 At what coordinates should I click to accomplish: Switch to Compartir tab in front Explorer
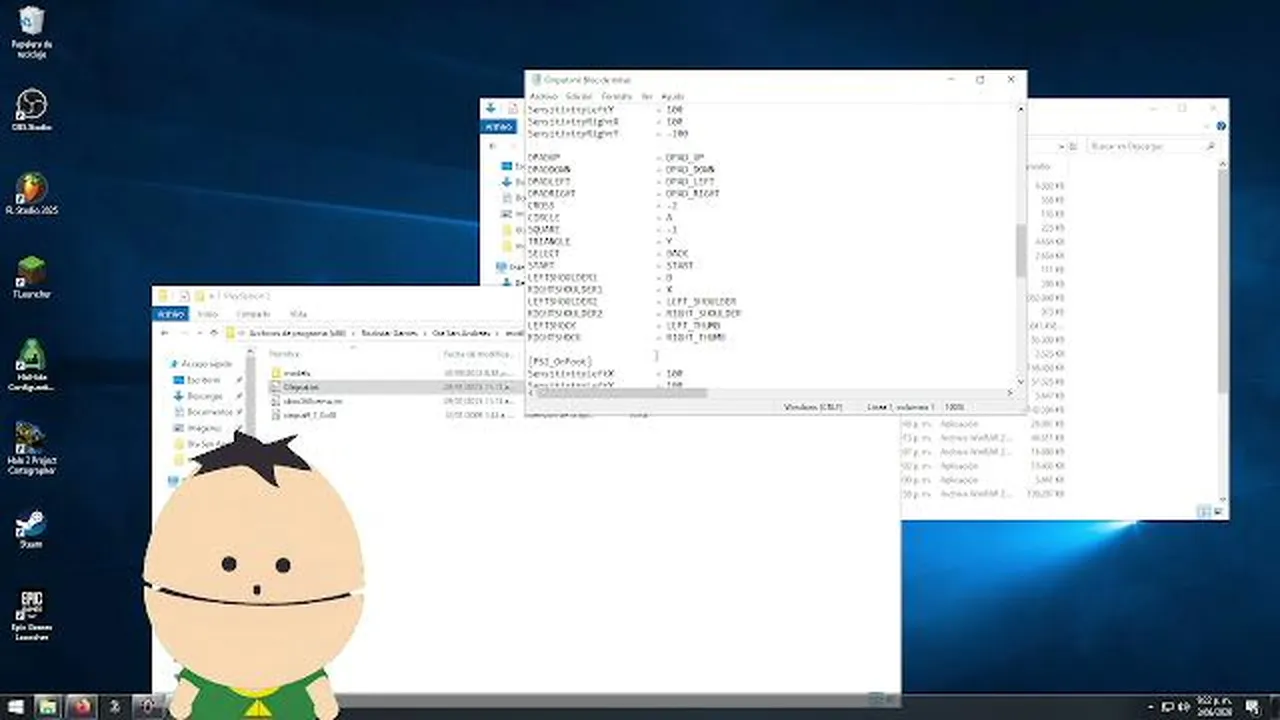click(x=253, y=314)
